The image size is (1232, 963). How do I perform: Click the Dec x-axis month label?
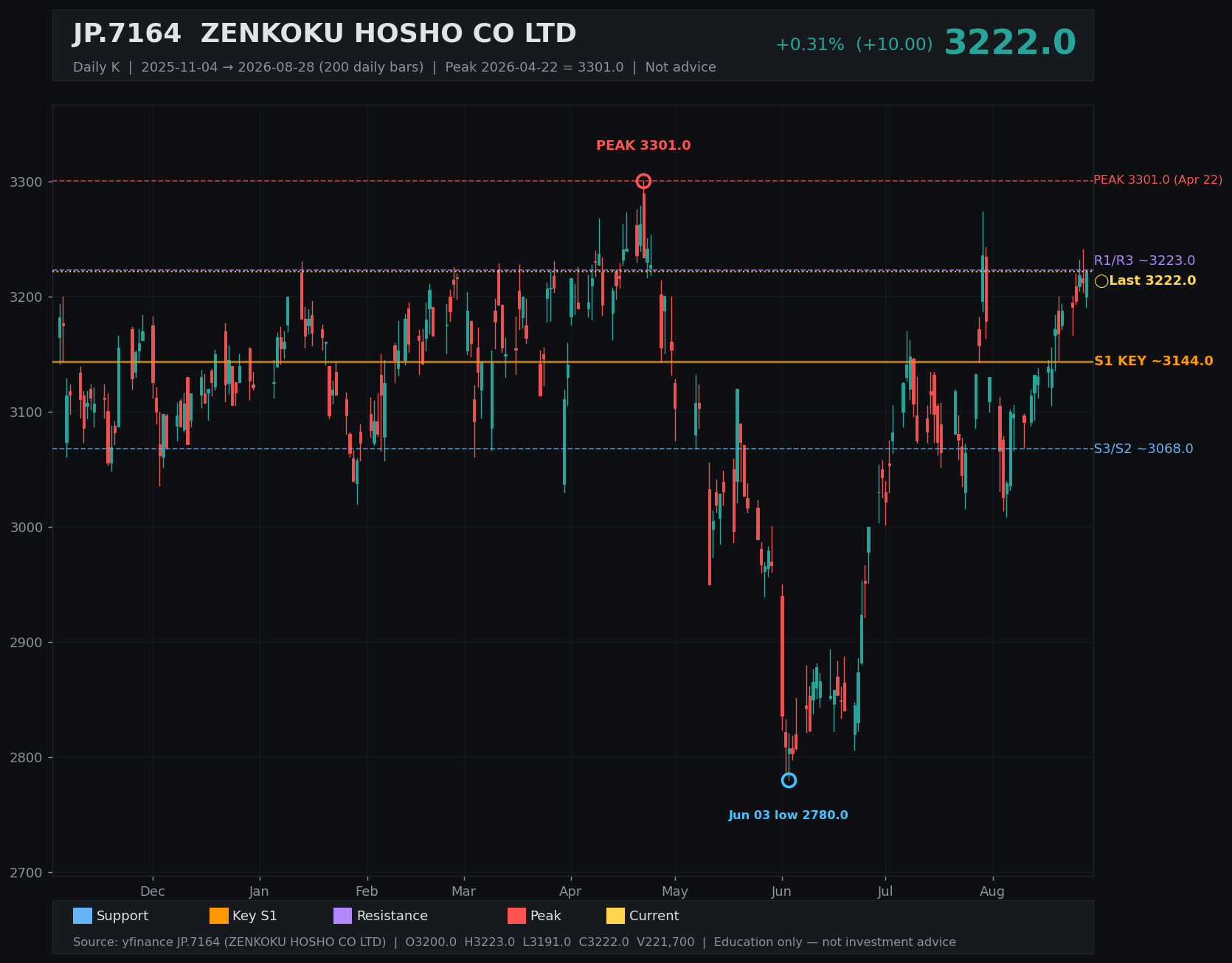click(x=153, y=891)
